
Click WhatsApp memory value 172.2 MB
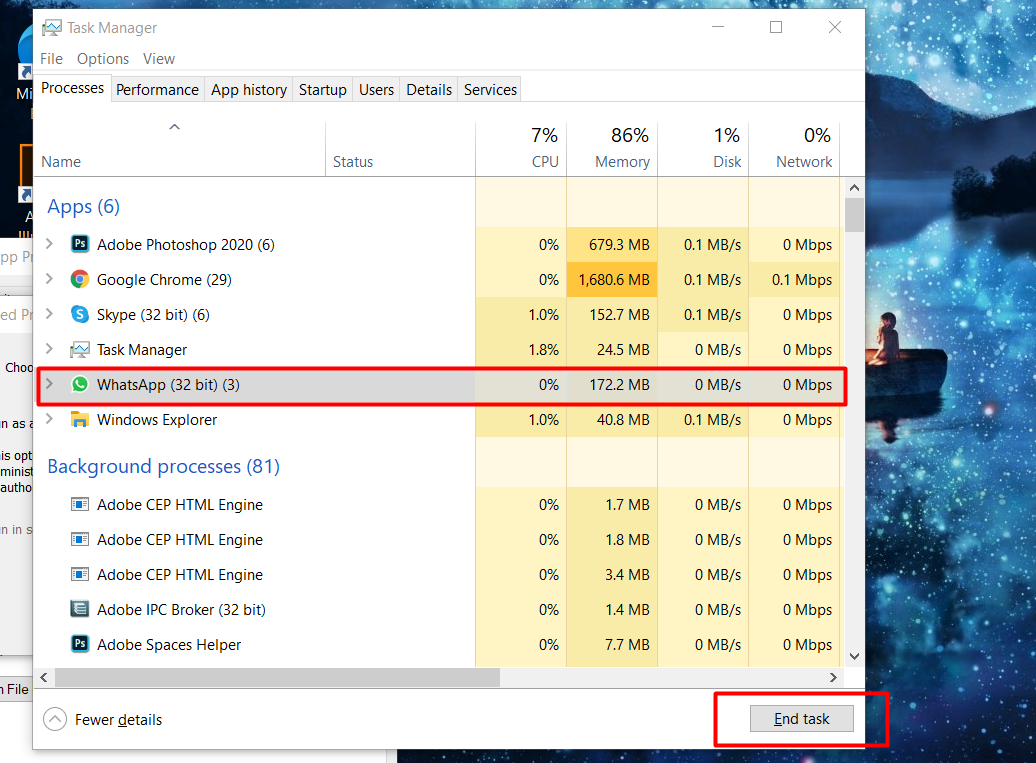(619, 384)
